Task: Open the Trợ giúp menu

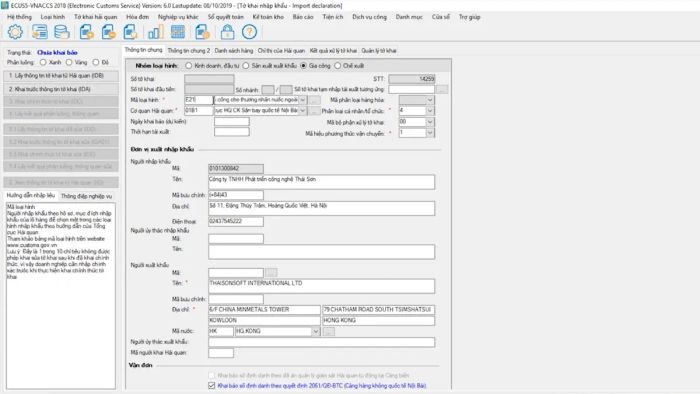Action: pos(470,17)
